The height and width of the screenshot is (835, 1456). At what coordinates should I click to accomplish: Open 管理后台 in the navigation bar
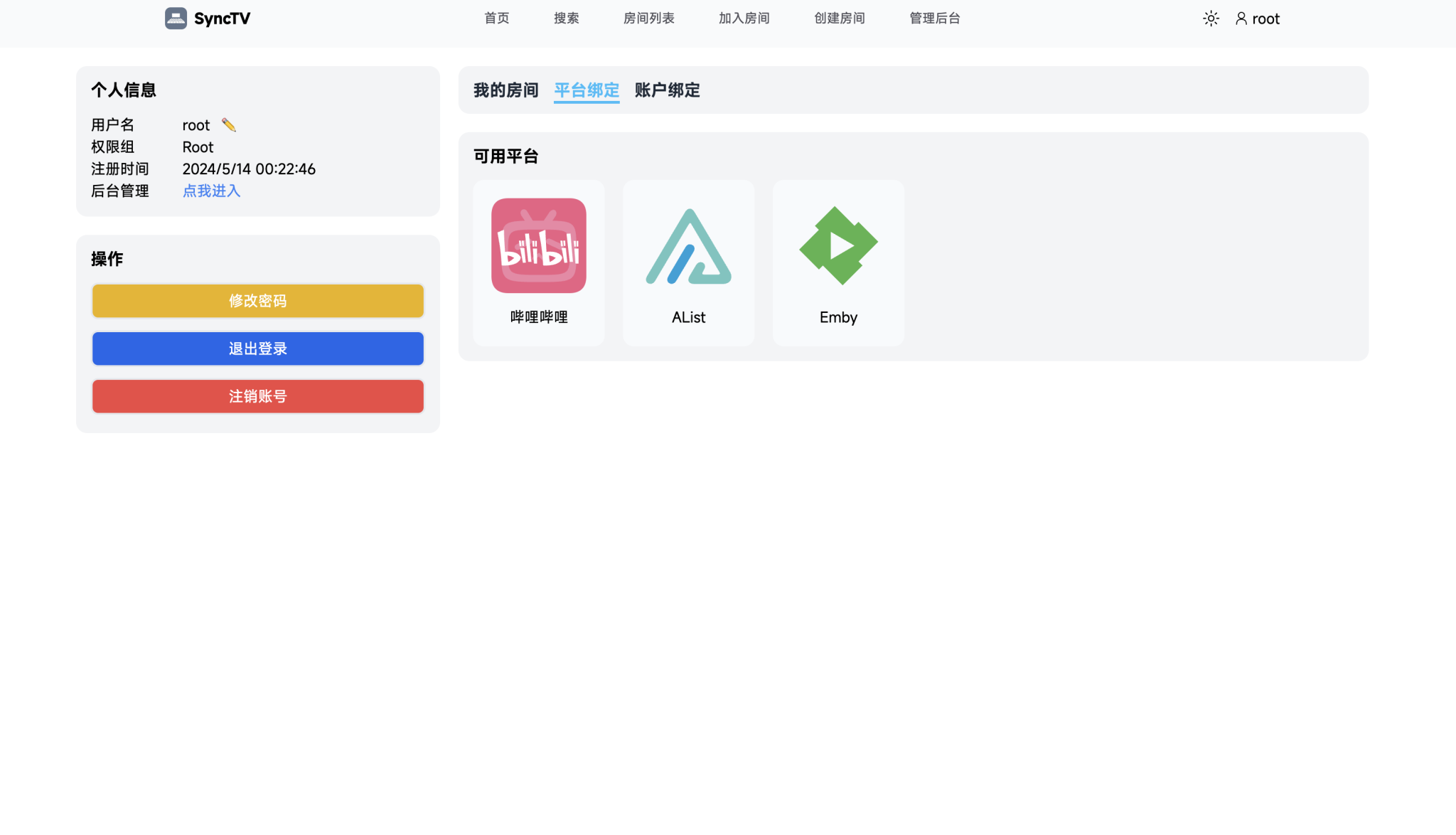[934, 18]
